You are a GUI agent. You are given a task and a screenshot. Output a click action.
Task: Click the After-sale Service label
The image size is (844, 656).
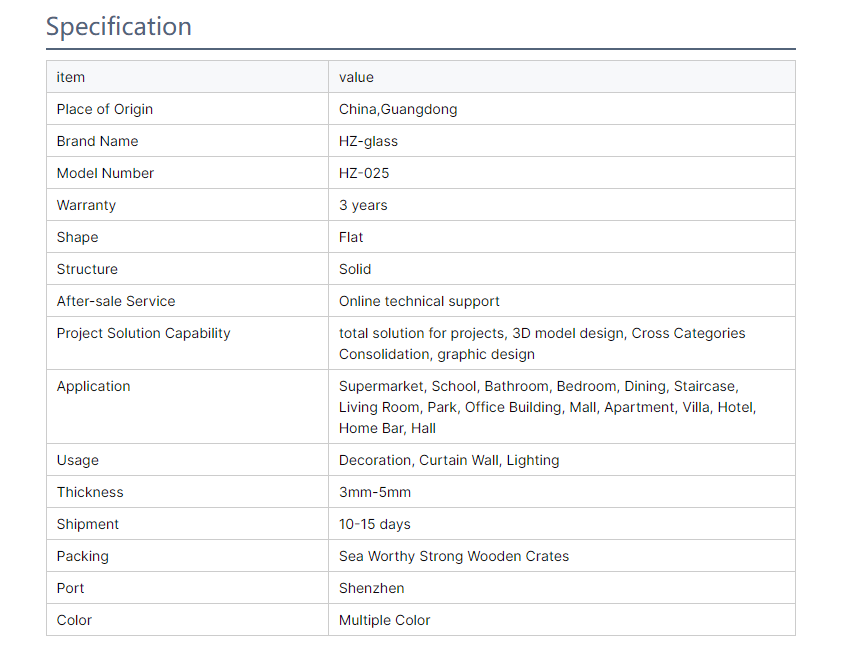point(116,301)
